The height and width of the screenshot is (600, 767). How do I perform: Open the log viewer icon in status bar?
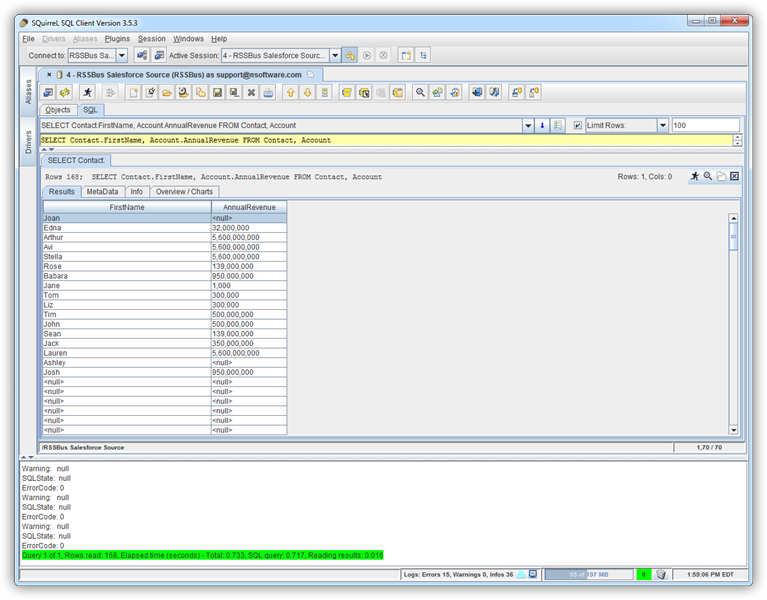tap(533, 574)
